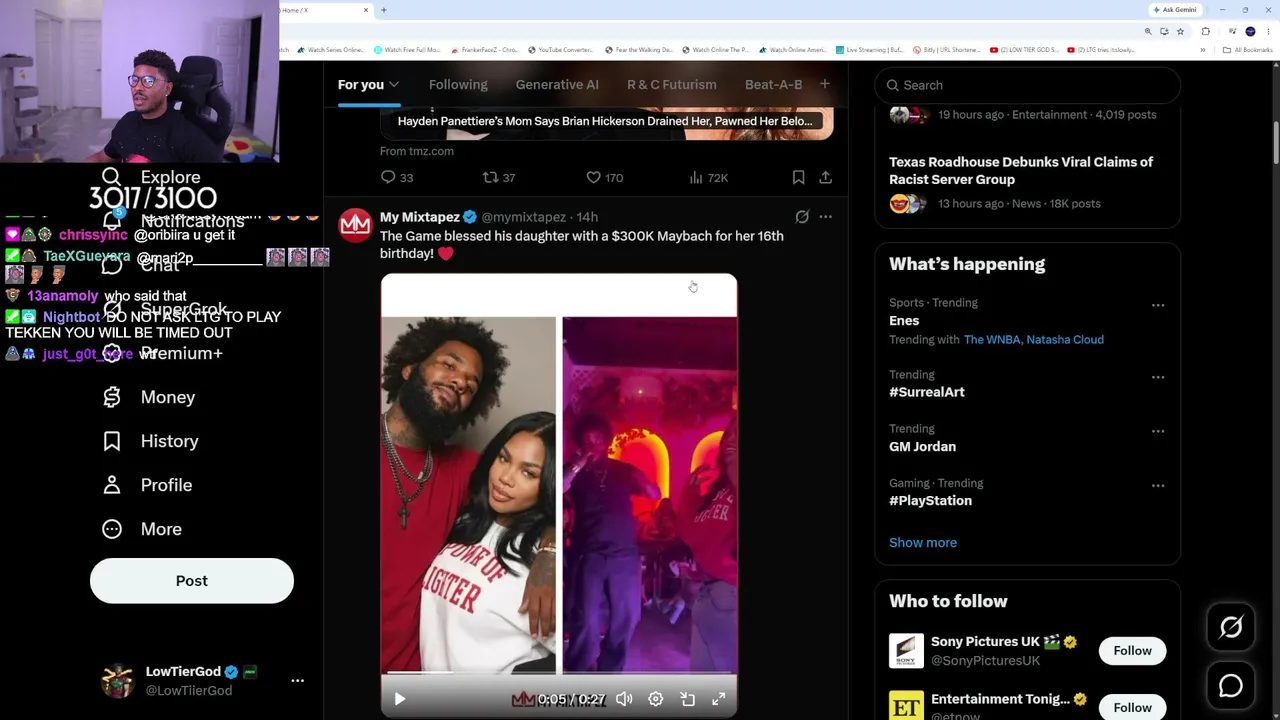The image size is (1280, 720).
Task: Open The WNBA, Natasha Cloud link
Action: click(x=1034, y=340)
